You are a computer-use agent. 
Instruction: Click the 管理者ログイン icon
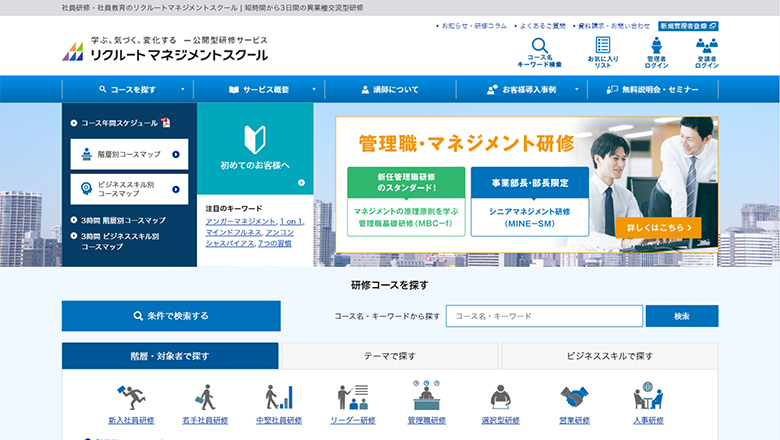(x=657, y=45)
